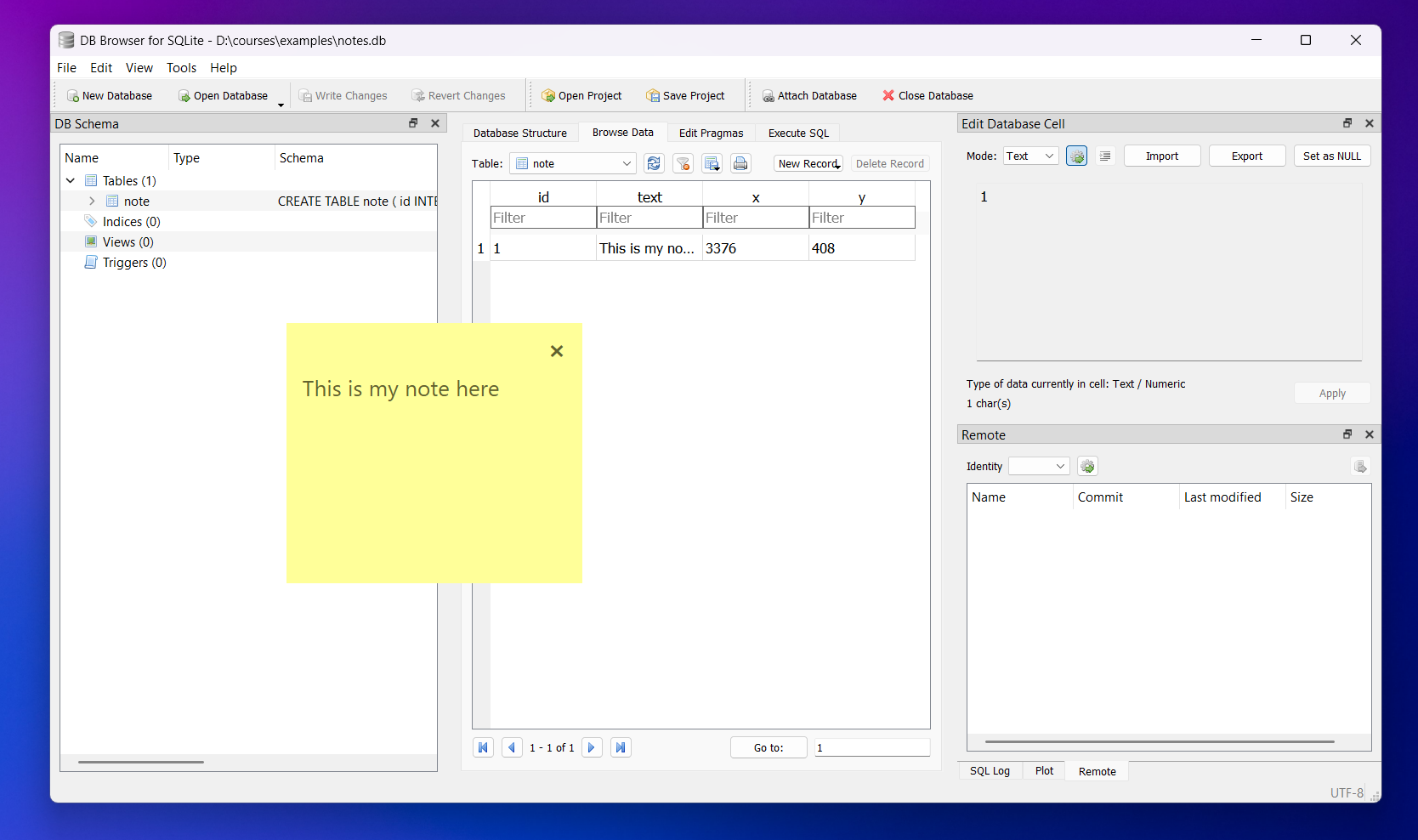
Task: Click the refresh table data icon
Action: point(654,164)
